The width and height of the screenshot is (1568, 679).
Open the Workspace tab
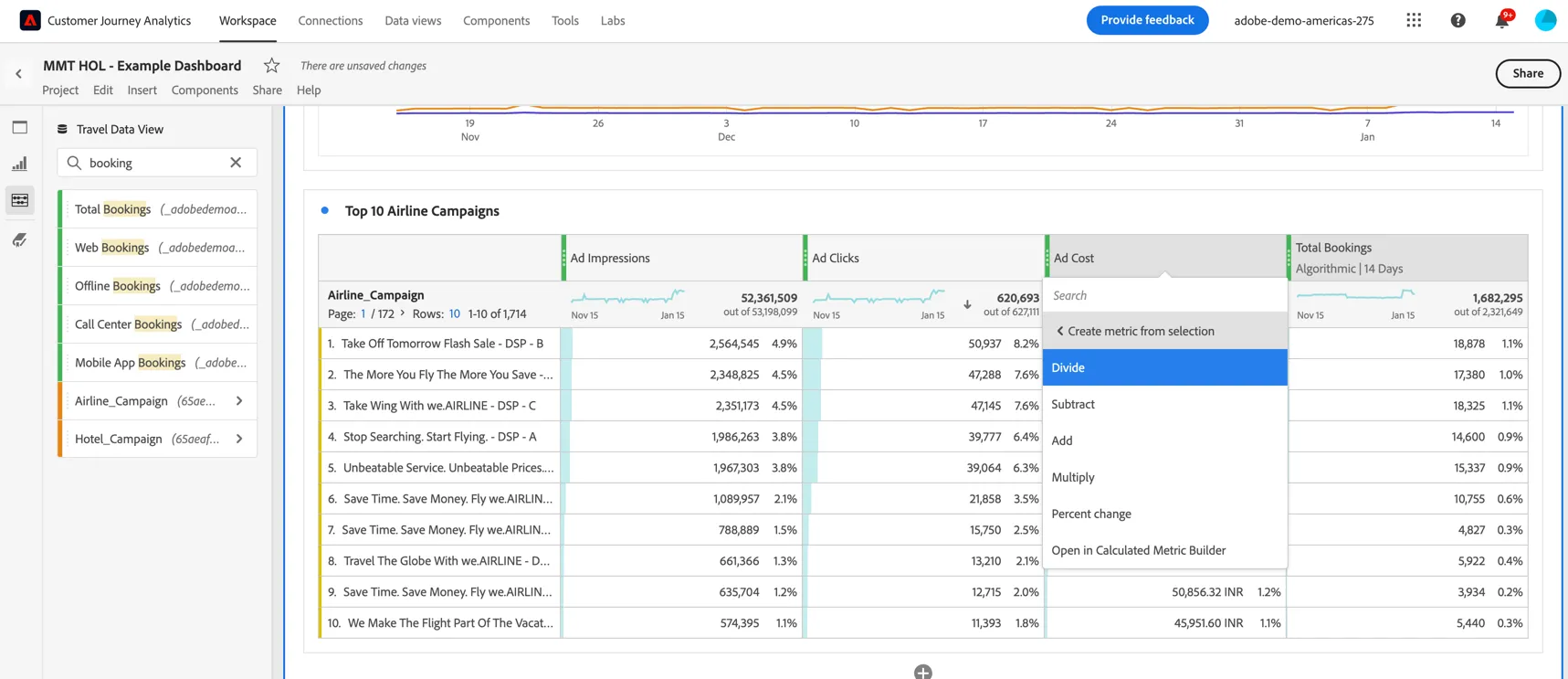247,20
